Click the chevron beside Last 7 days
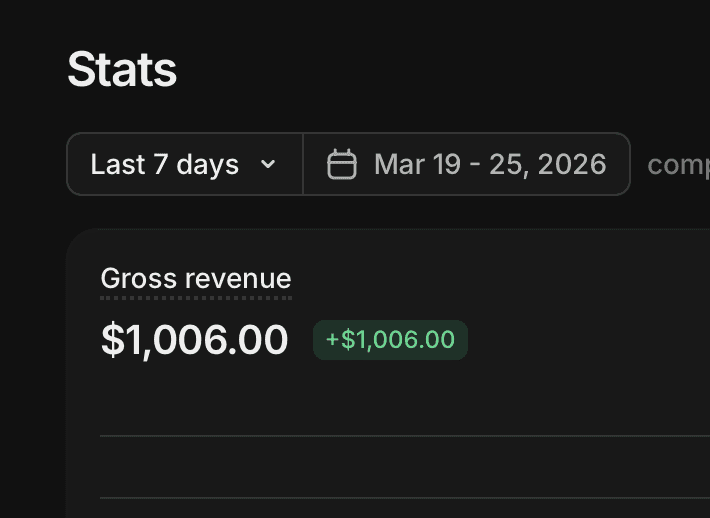 [267, 164]
